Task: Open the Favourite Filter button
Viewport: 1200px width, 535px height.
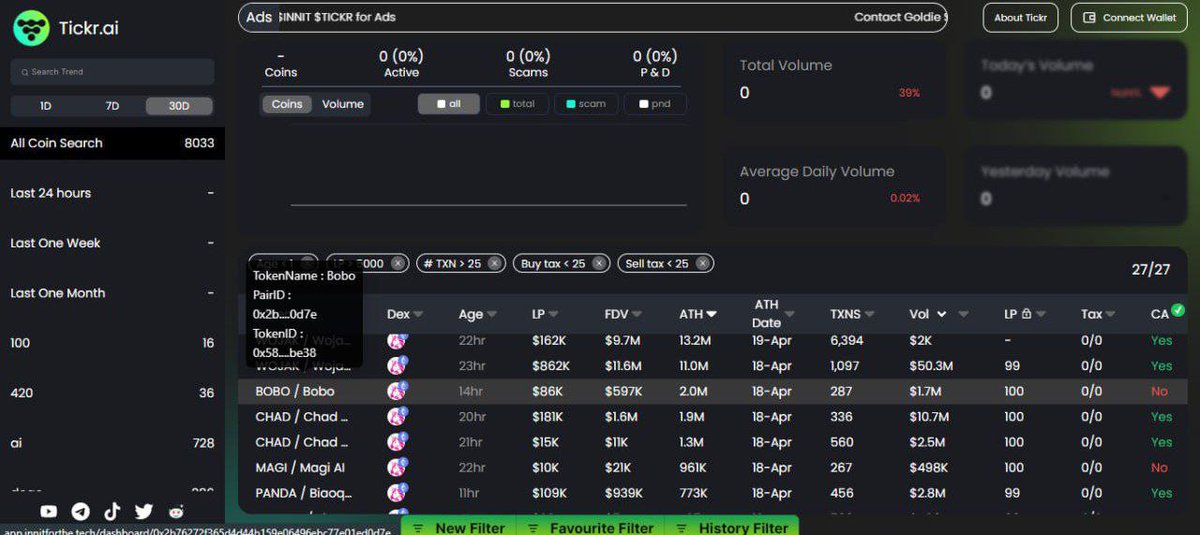Action: pyautogui.click(x=591, y=527)
